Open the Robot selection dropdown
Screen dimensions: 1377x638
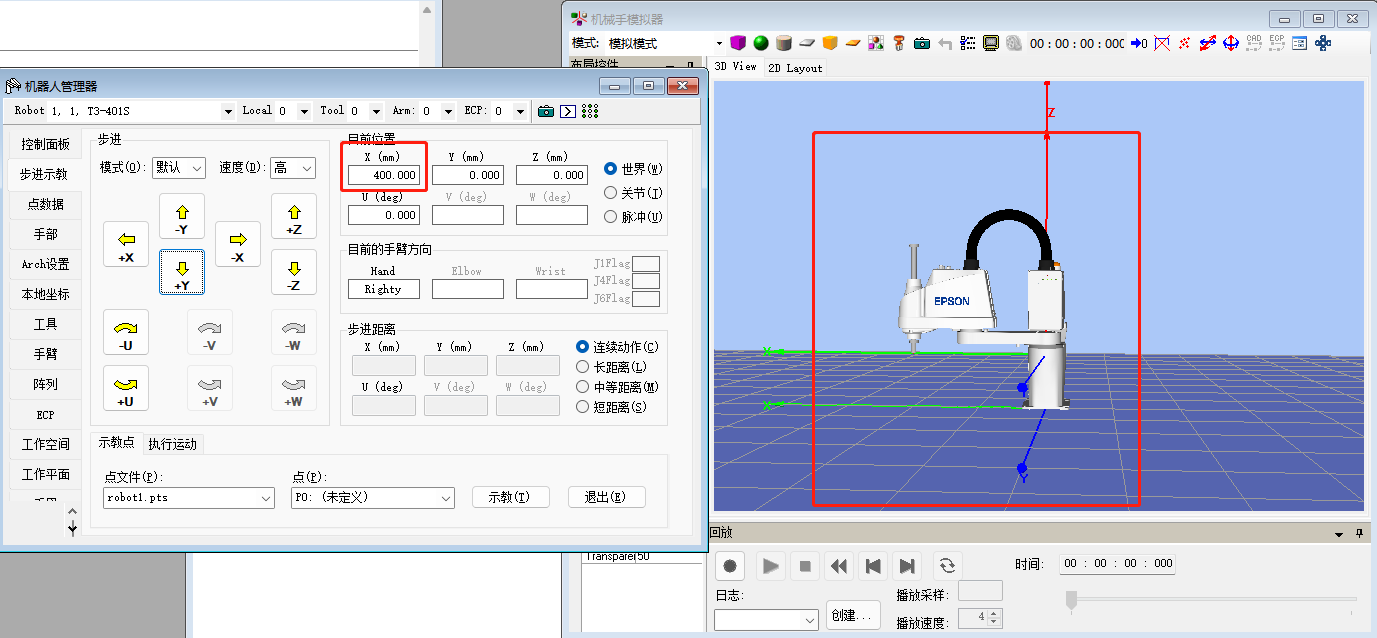click(227, 111)
